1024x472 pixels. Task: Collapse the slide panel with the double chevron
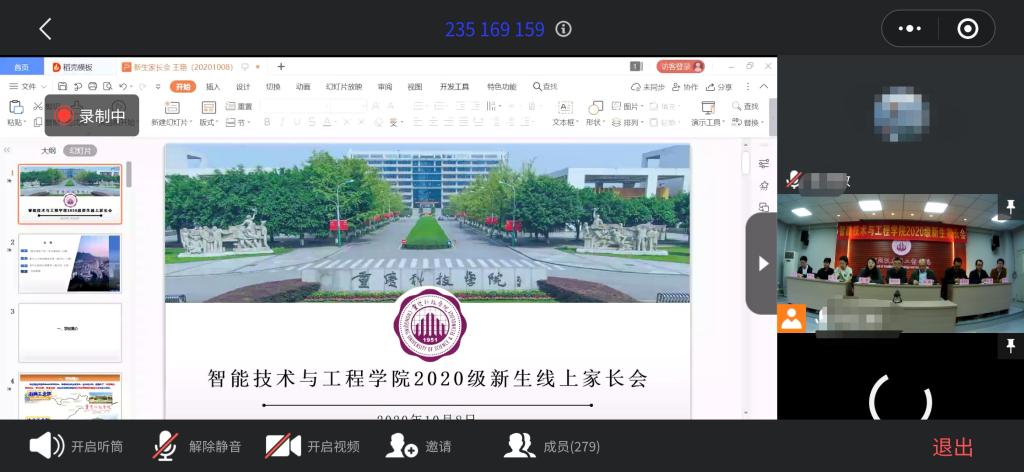coord(7,150)
